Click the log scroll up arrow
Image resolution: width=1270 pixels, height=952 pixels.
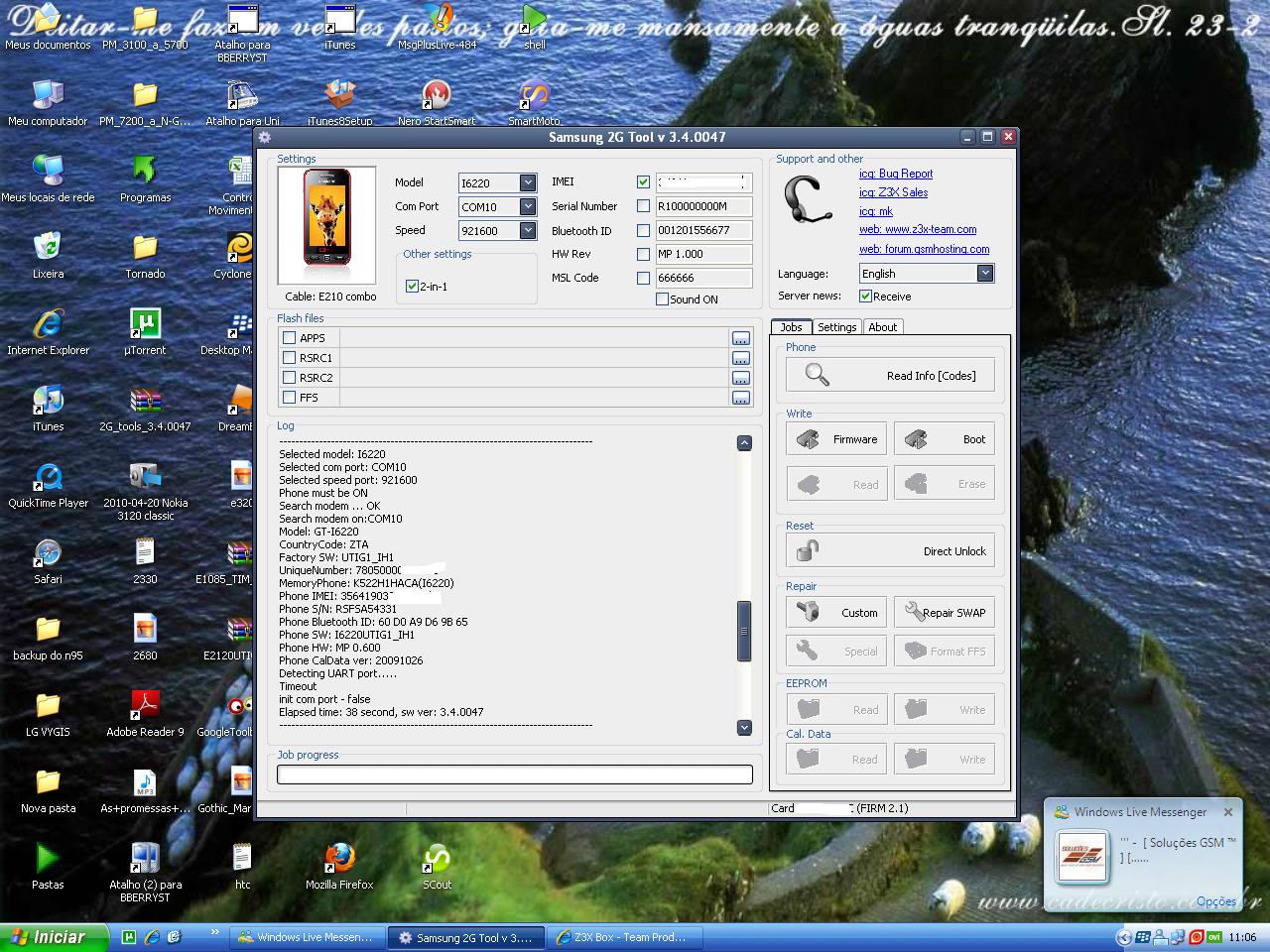[744, 443]
